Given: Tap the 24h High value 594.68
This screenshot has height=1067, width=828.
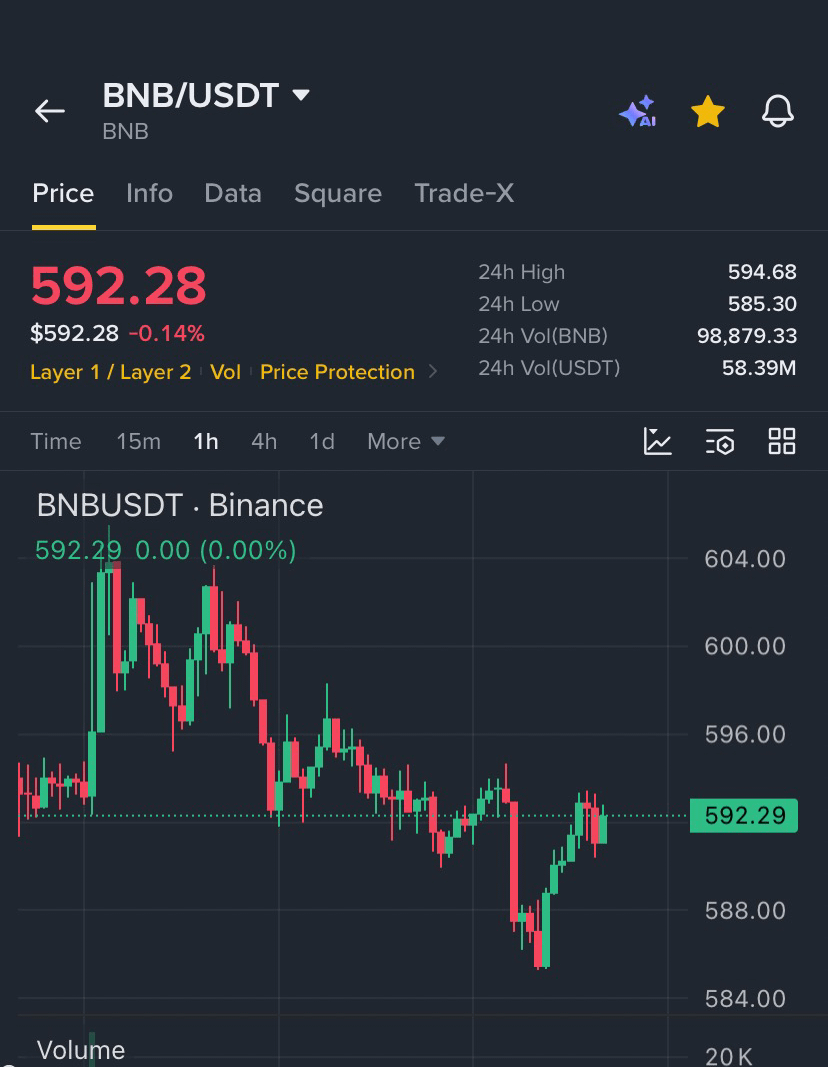Looking at the screenshot, I should click(762, 272).
